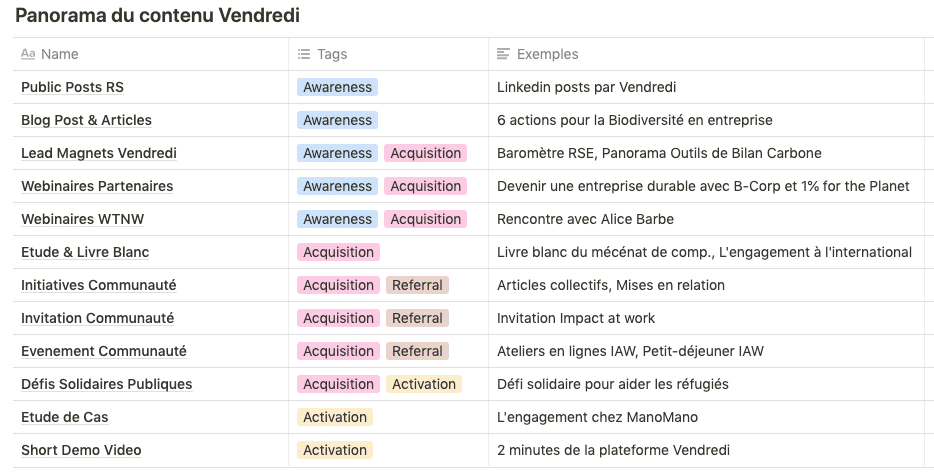Screen dimensions: 934x475
Task: Click the 'L'engagement chez ManoMano' example cell
Action: point(597,417)
